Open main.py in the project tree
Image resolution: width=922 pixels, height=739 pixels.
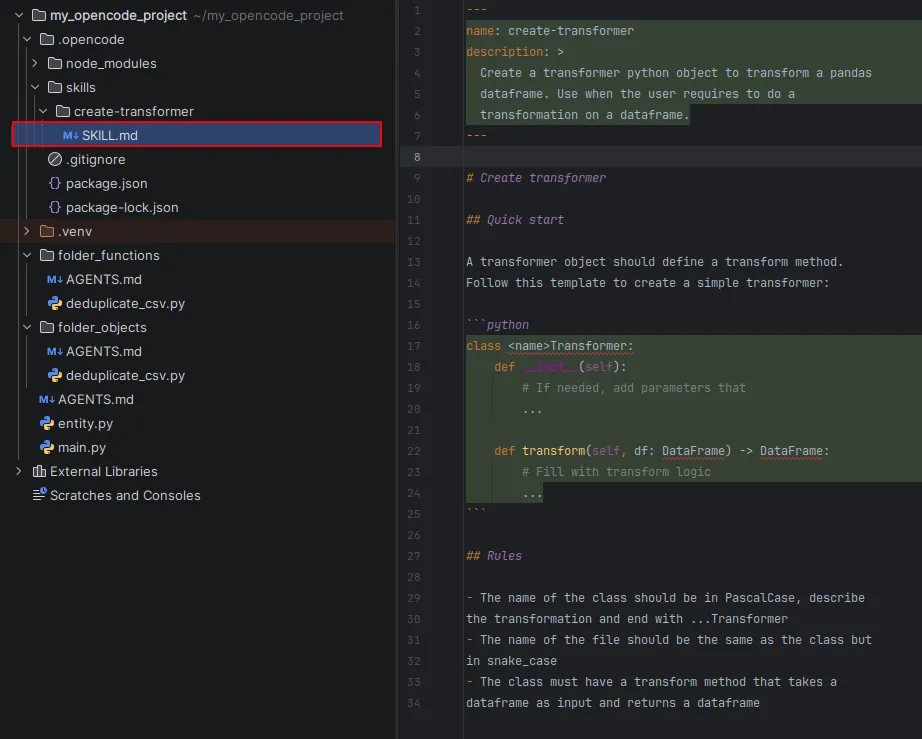point(82,447)
